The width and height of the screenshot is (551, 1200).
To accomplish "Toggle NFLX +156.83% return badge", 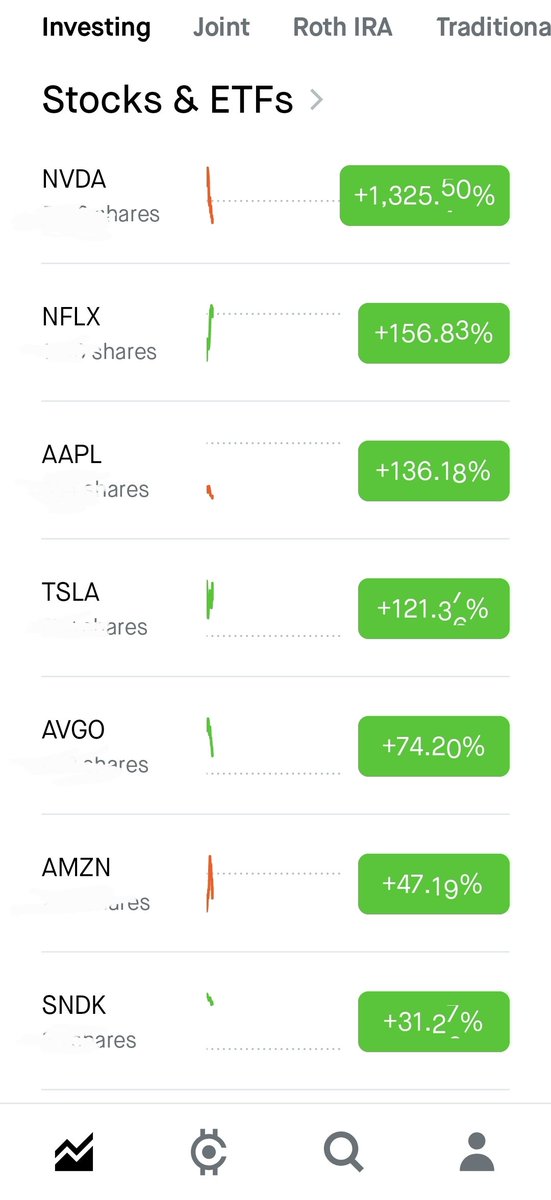I will (434, 333).
